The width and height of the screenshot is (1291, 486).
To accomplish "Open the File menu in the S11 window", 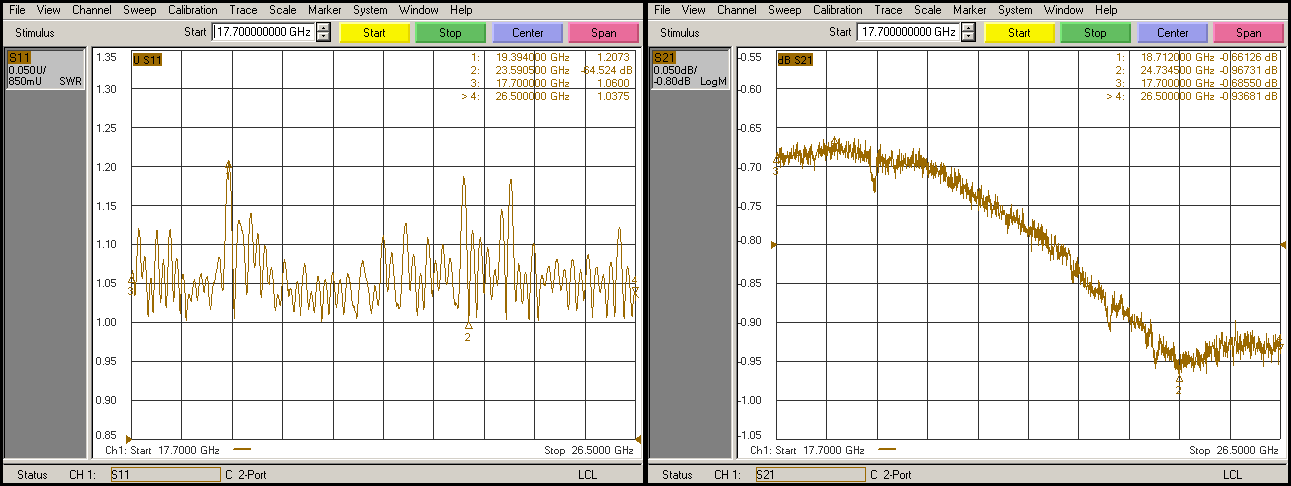I will point(18,10).
